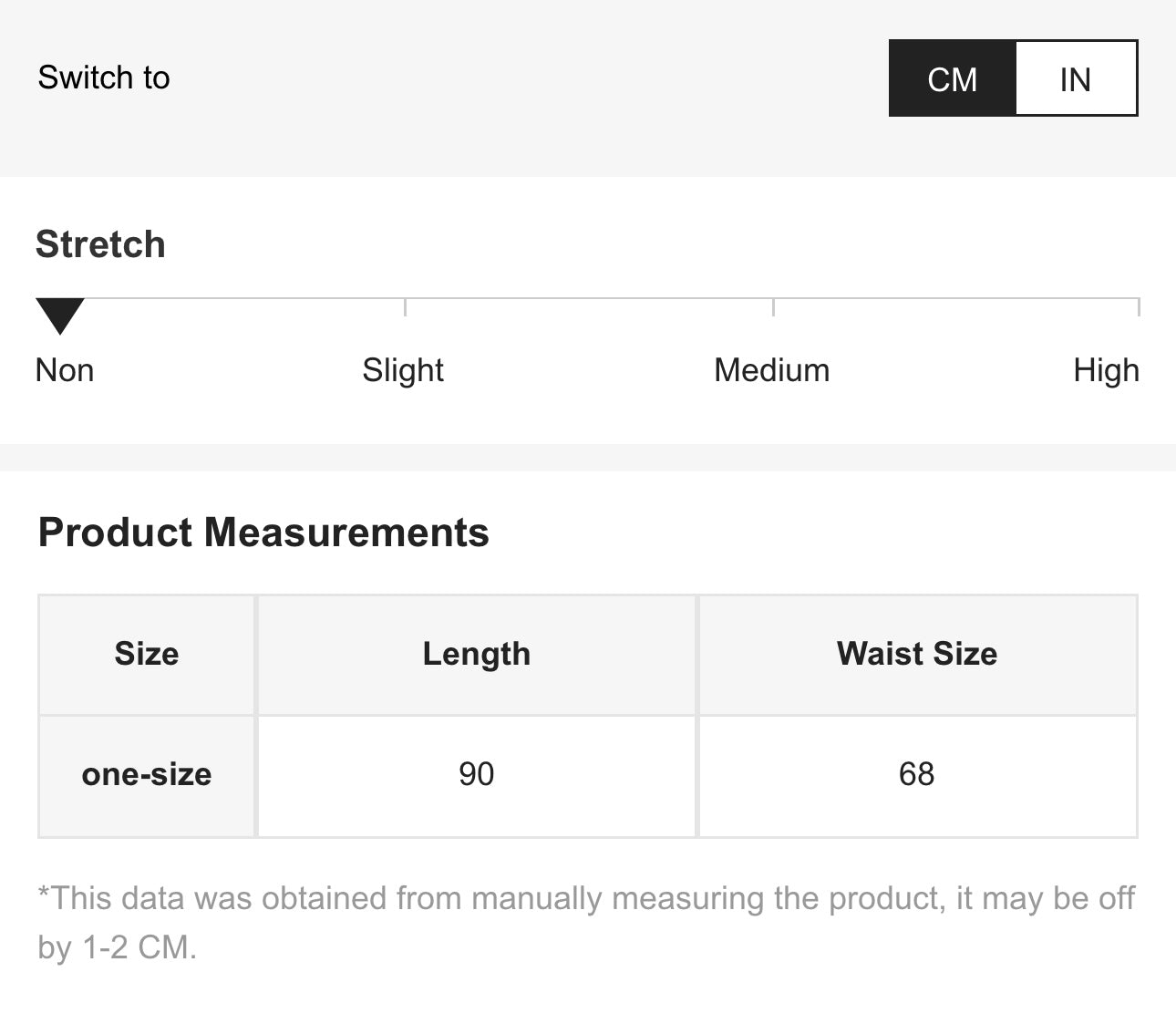1176x1024 pixels.
Task: Click the Medium stretch label
Action: 771,370
